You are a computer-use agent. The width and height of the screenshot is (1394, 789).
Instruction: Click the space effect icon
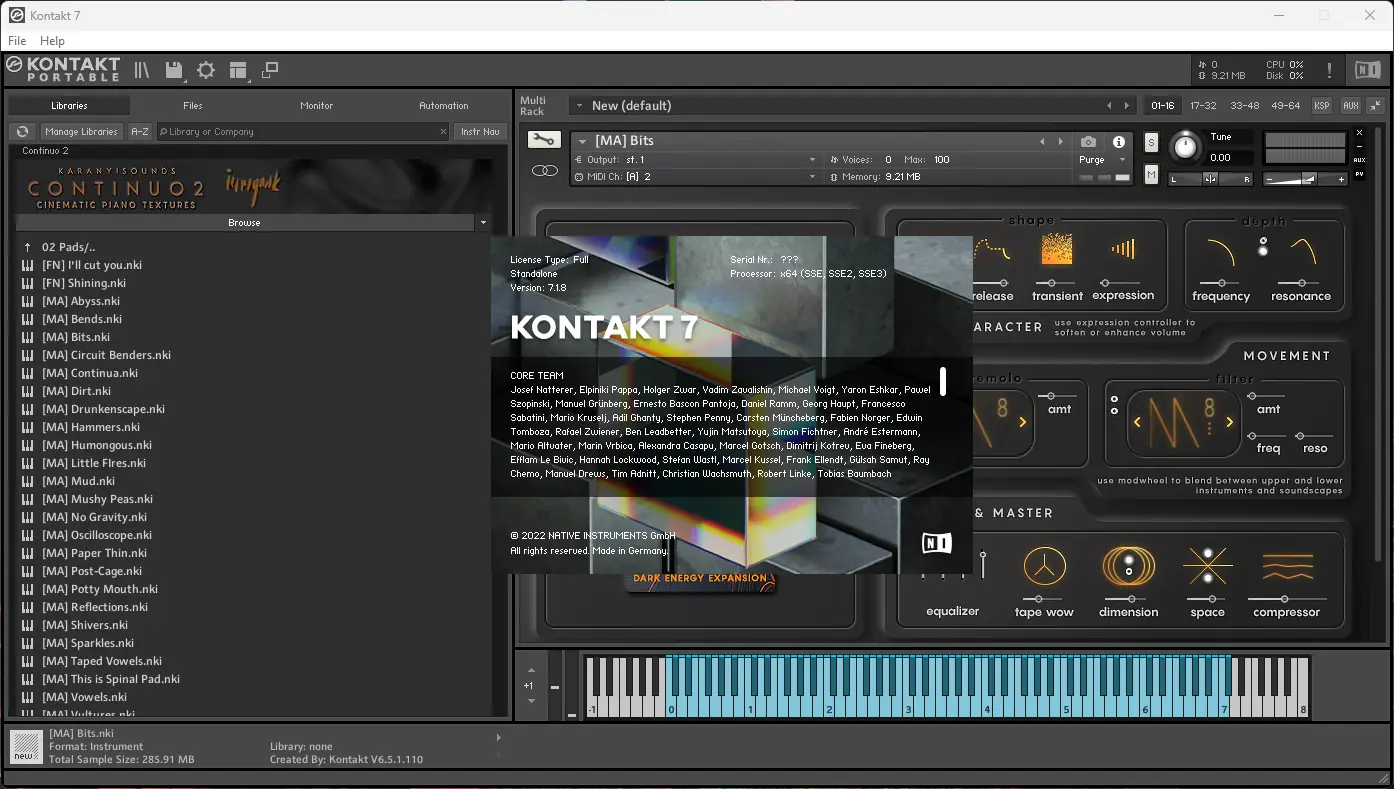[1207, 567]
